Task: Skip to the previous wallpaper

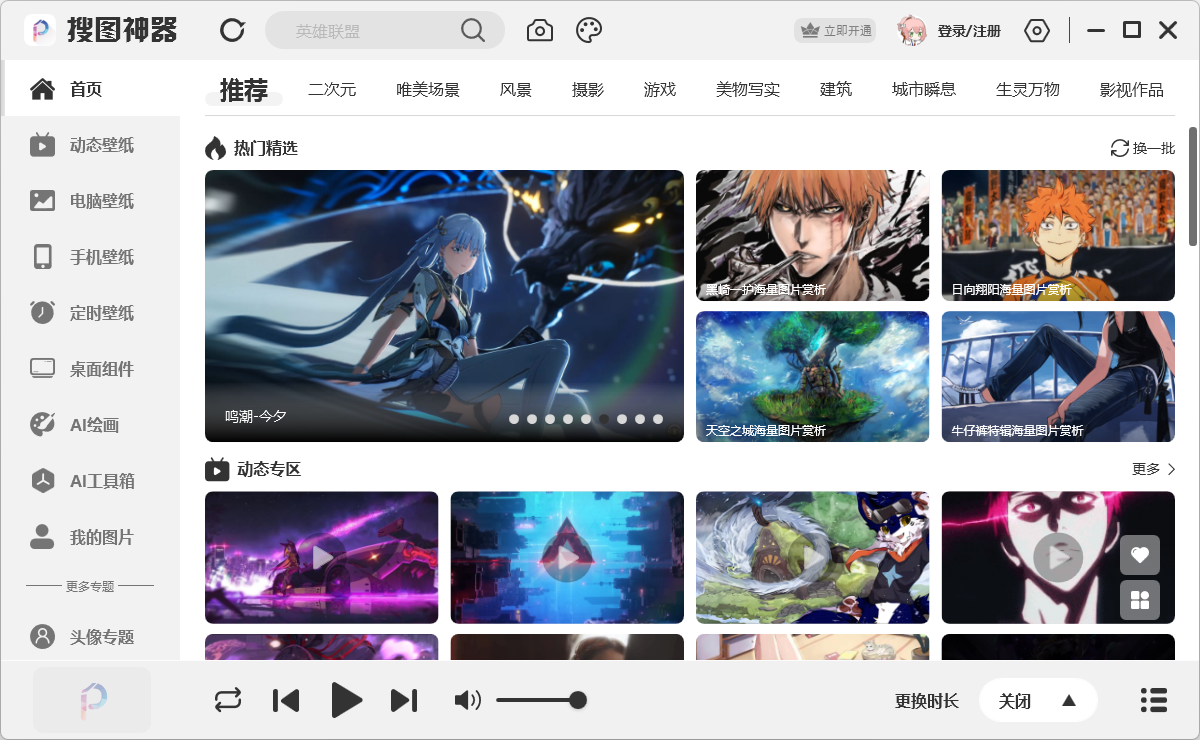Action: [x=286, y=700]
